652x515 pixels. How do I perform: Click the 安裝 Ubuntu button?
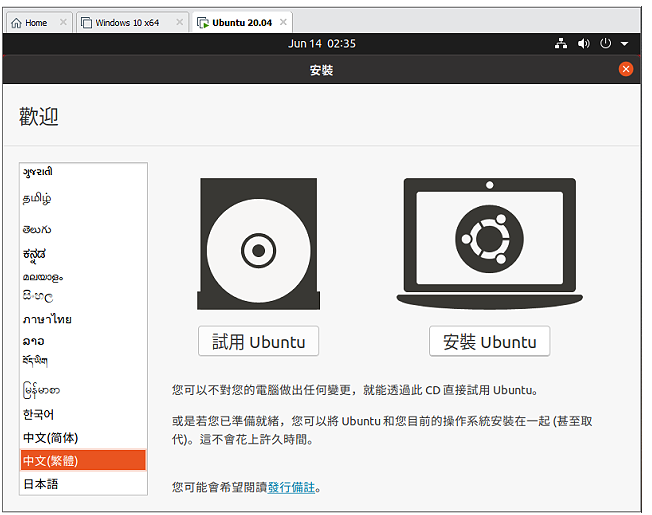coord(489,341)
